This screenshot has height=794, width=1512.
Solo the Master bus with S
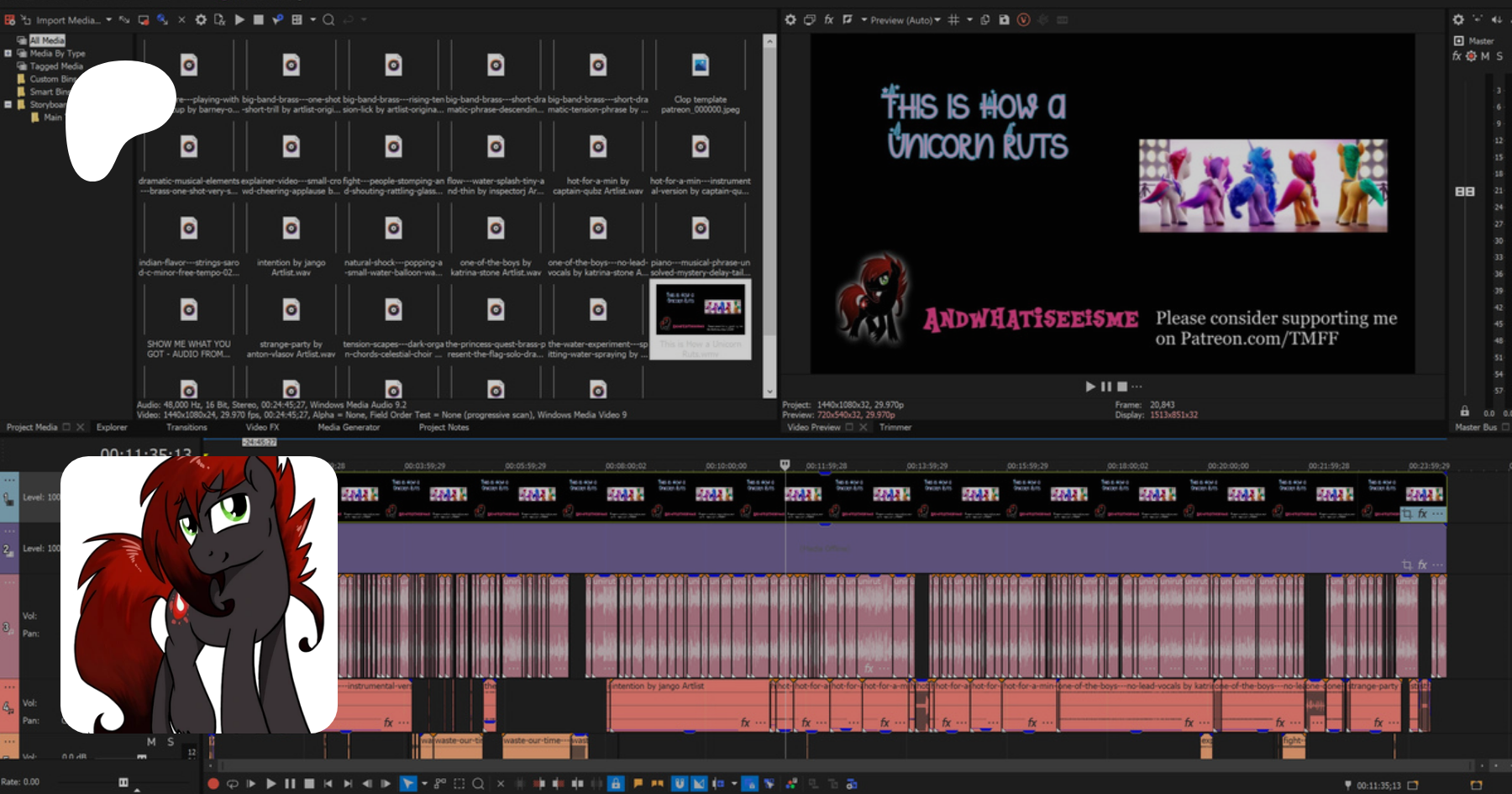[1499, 56]
